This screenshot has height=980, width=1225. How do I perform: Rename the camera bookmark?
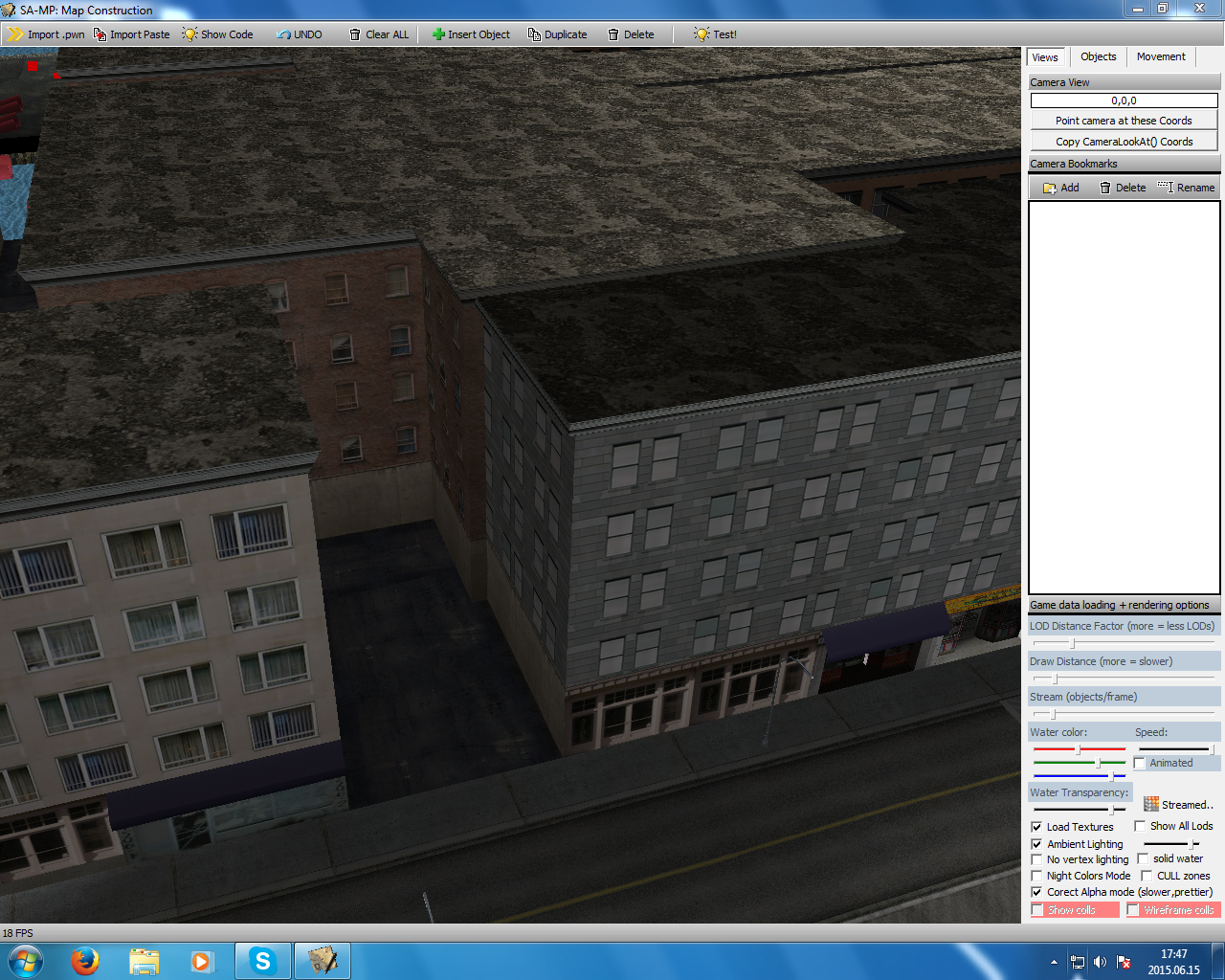click(1187, 188)
